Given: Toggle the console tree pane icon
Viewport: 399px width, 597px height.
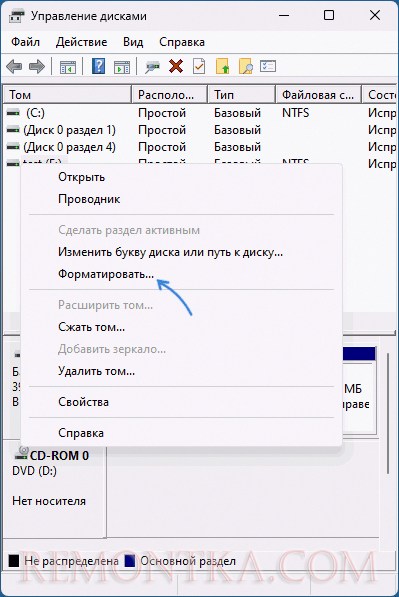Looking at the screenshot, I should point(68,67).
